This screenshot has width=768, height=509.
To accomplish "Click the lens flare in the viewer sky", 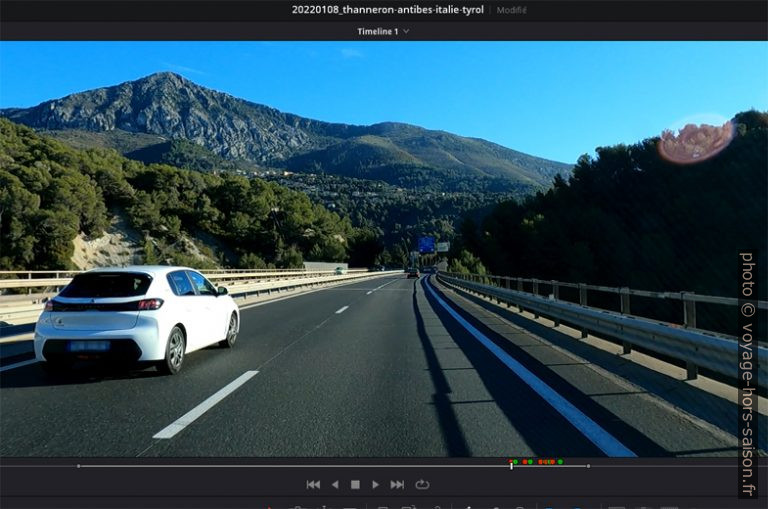I will pos(695,142).
